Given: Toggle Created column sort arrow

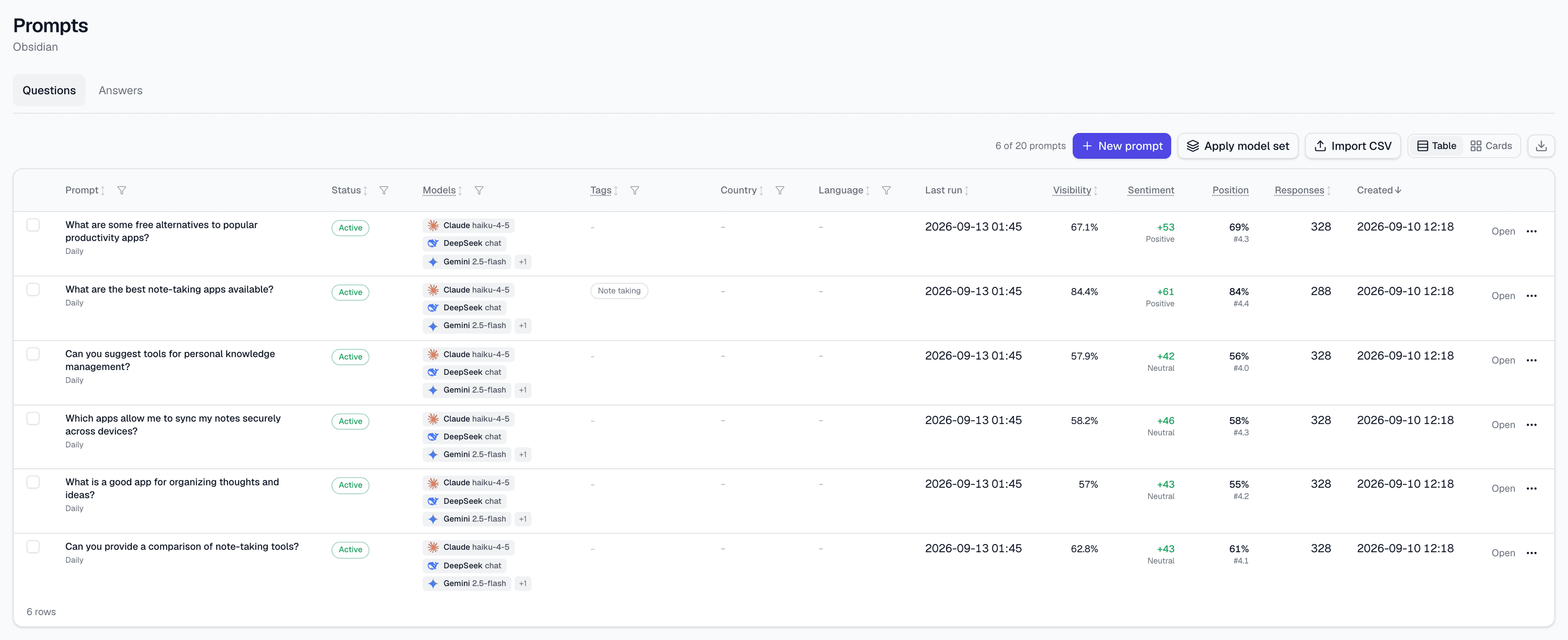Looking at the screenshot, I should [x=1398, y=190].
